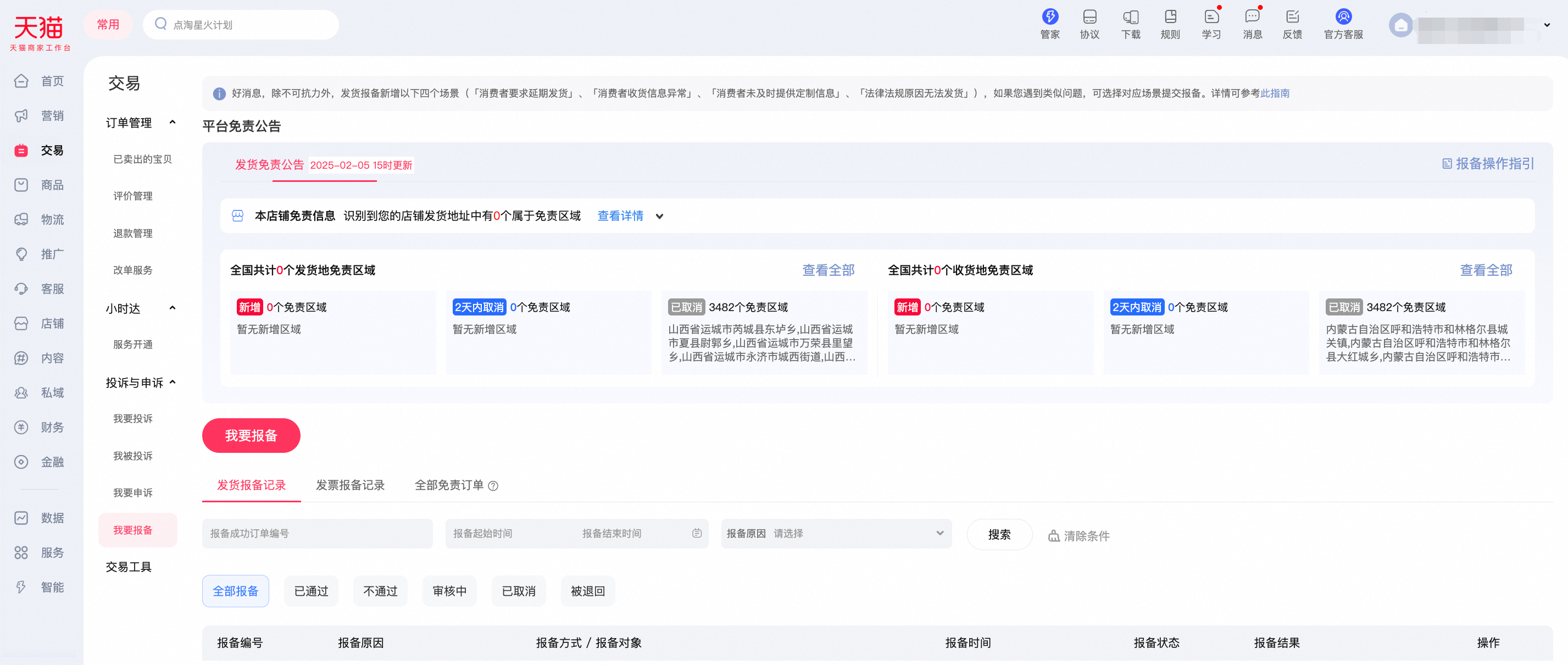1568x665 pixels.
Task: Open 推广 promotion in sidebar
Action: [x=40, y=254]
